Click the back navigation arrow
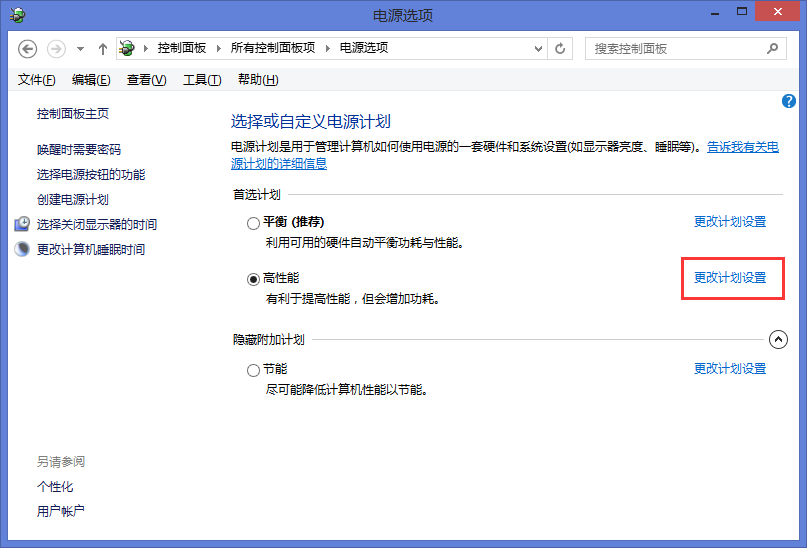The image size is (807, 548). pos(28,48)
